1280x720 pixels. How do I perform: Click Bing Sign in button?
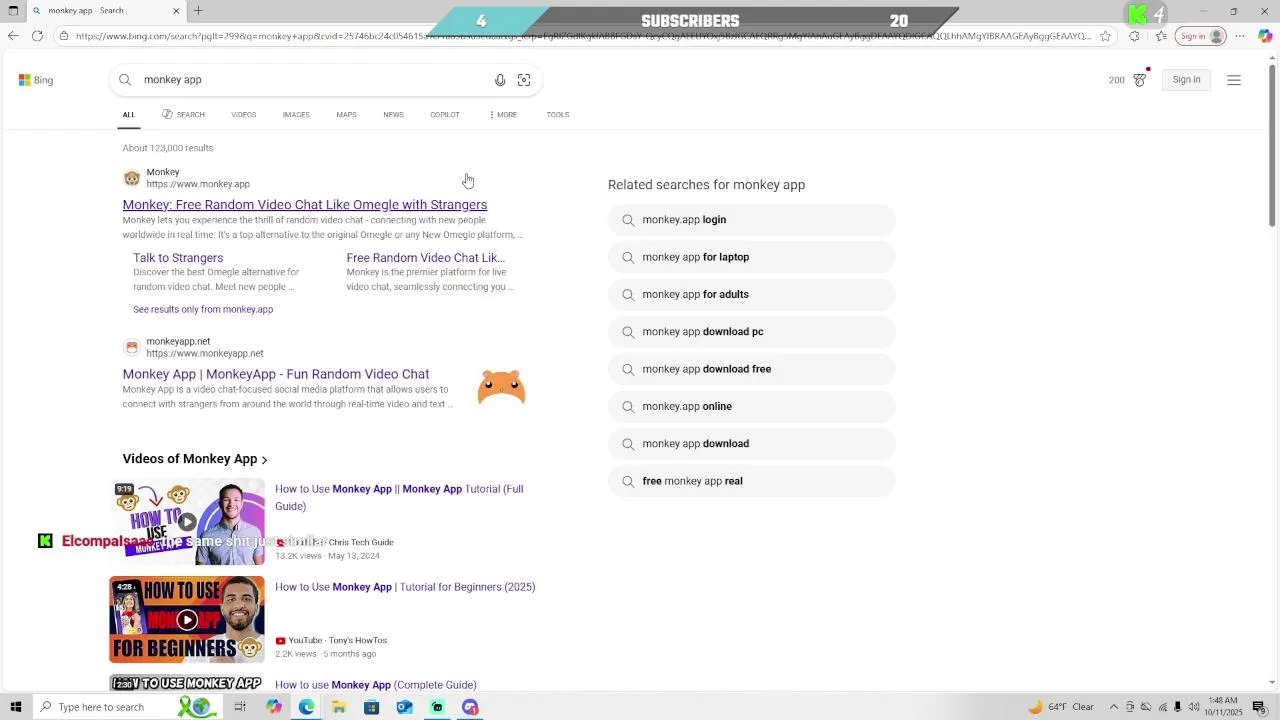click(1187, 80)
